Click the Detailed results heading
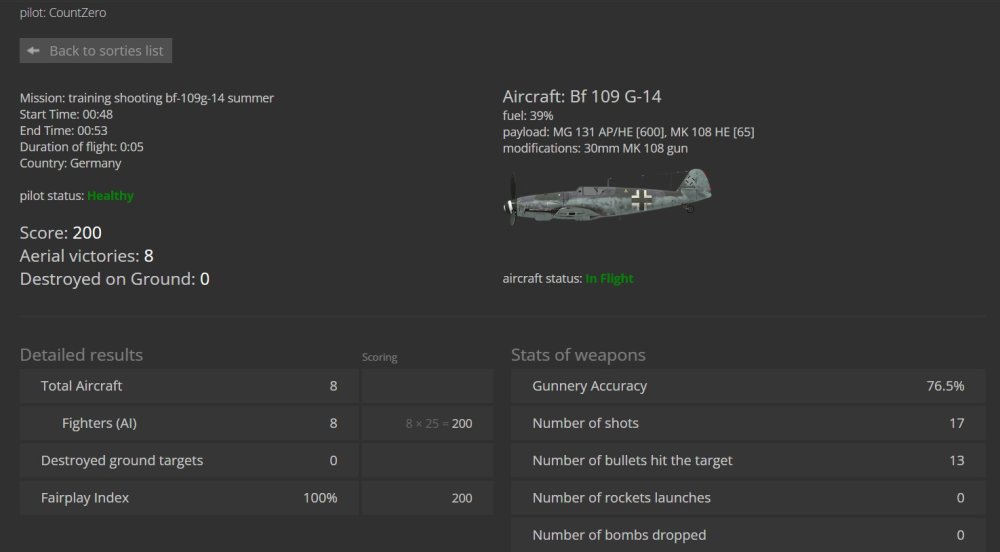1000x552 pixels. click(81, 355)
